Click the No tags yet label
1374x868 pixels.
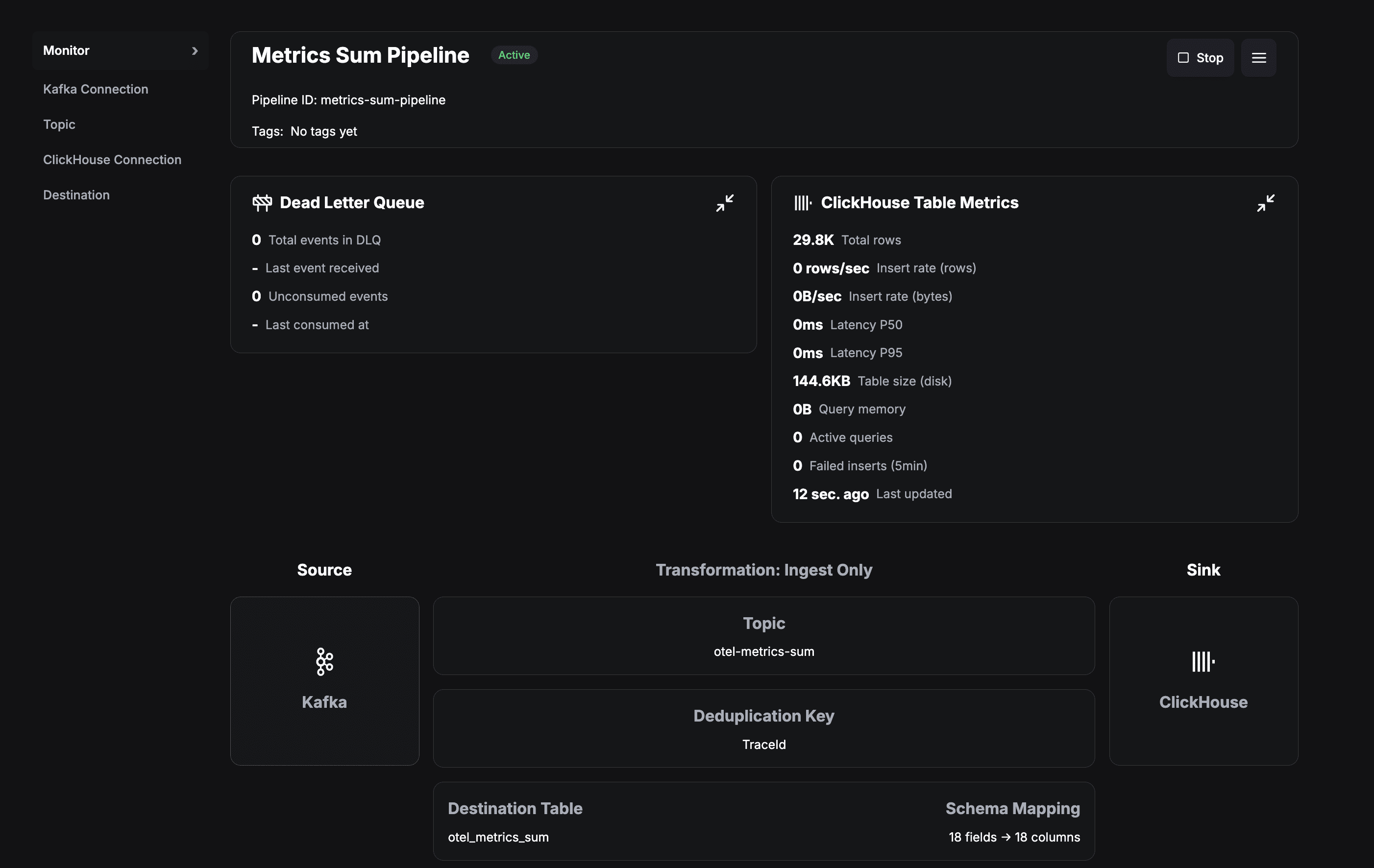click(x=323, y=131)
